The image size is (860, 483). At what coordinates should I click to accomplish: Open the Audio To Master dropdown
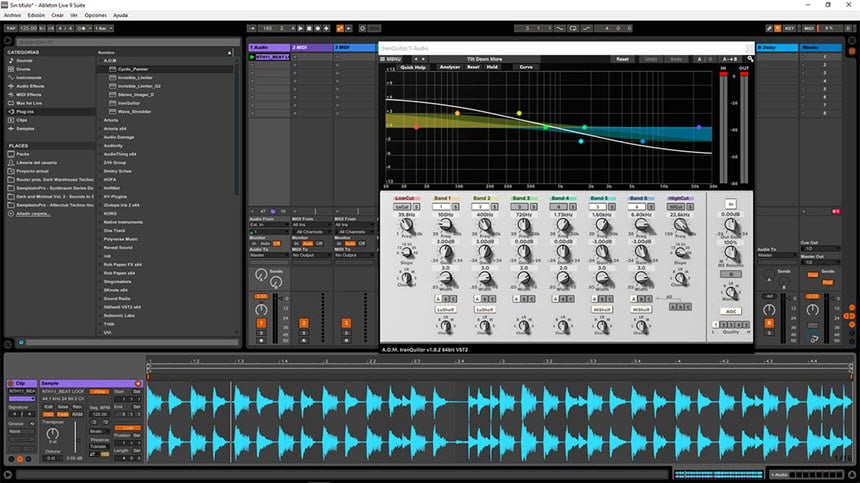(x=269, y=255)
